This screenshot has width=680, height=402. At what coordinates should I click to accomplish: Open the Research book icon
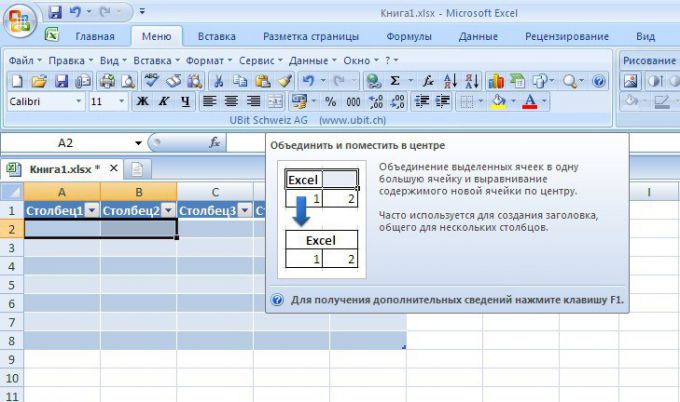(173, 81)
